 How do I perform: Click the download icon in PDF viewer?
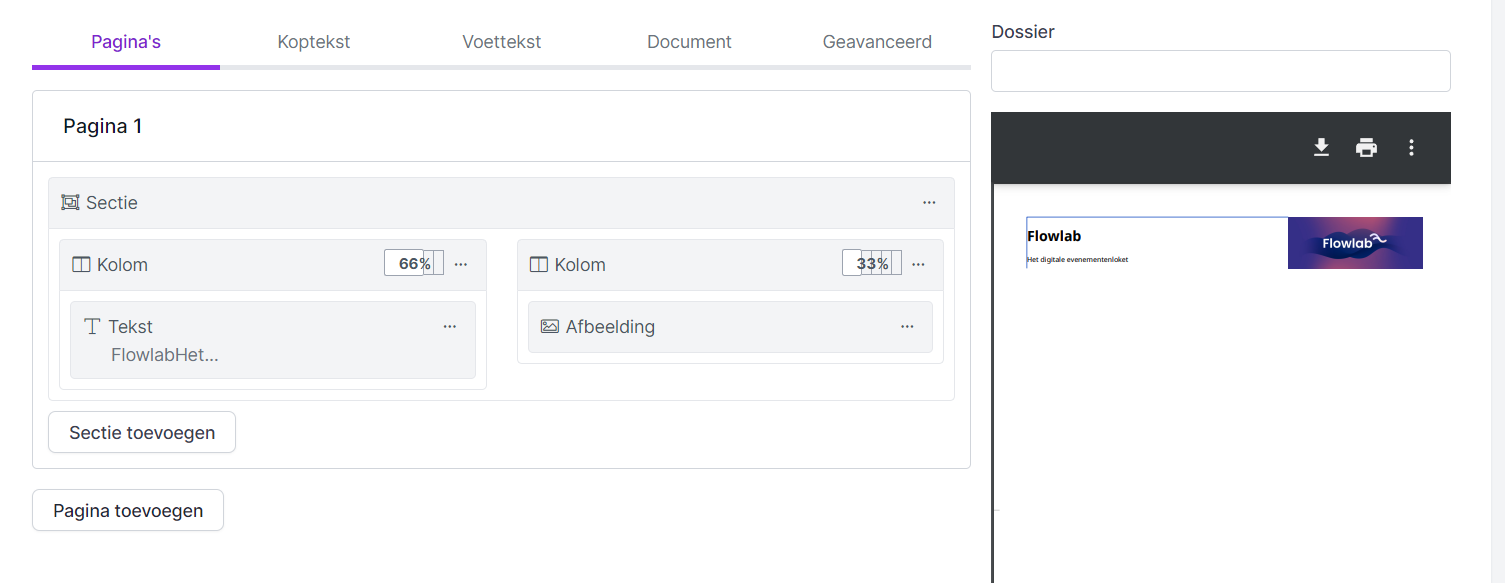click(1321, 148)
